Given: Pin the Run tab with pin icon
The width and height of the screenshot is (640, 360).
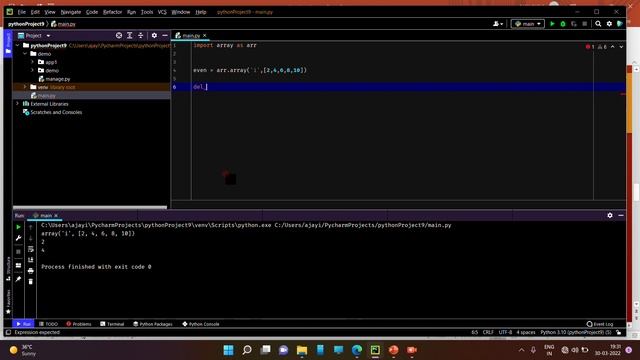Looking at the screenshot, I should tap(18, 279).
